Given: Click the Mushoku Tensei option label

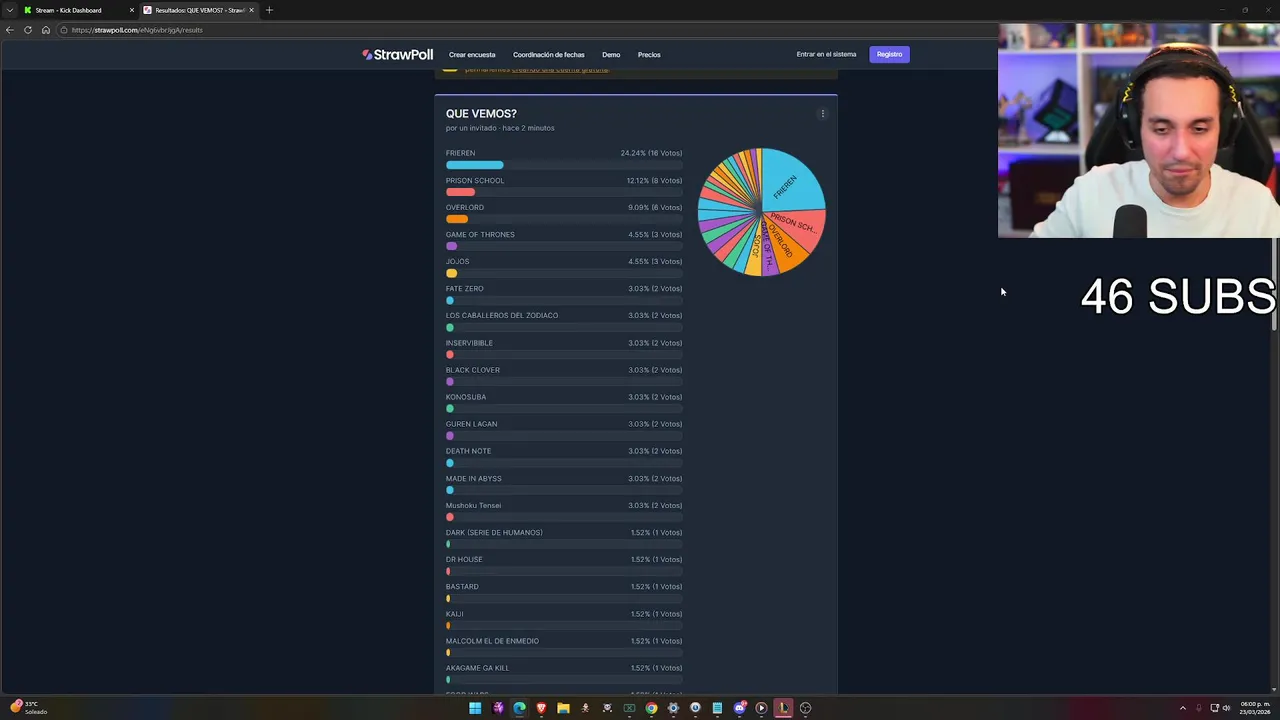Looking at the screenshot, I should pyautogui.click(x=473, y=506).
